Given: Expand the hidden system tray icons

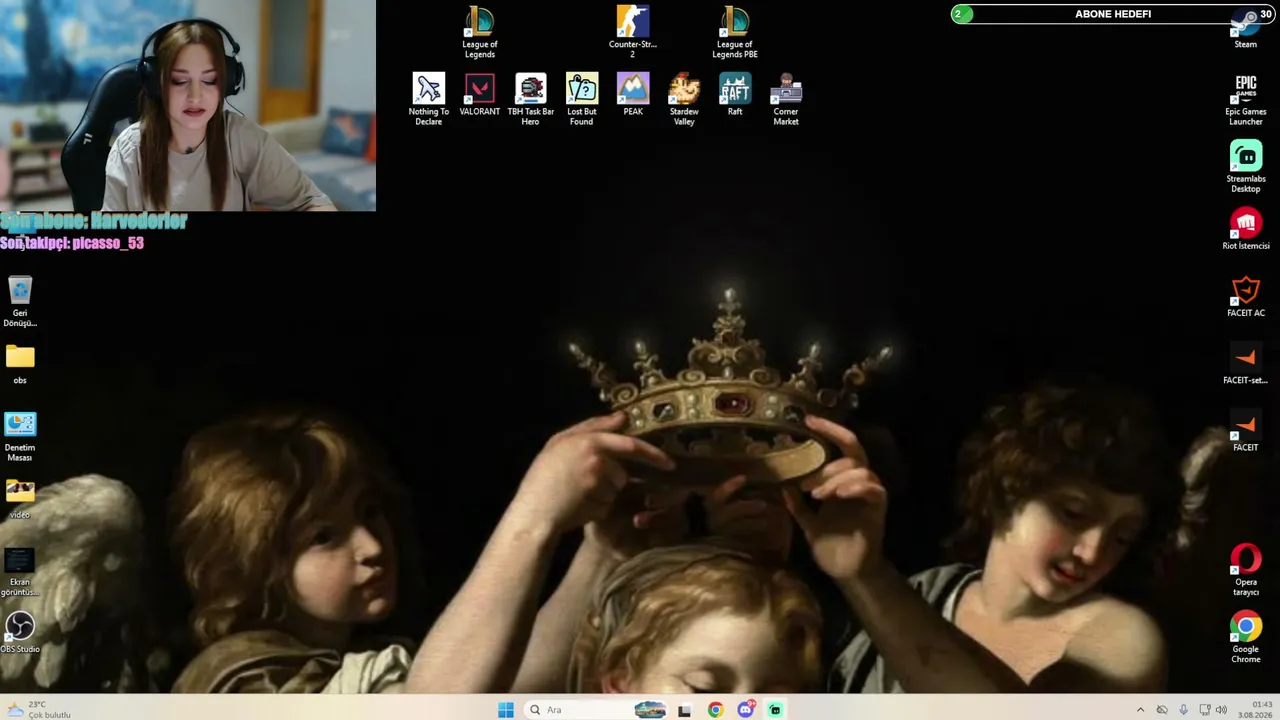Looking at the screenshot, I should pos(1140,710).
